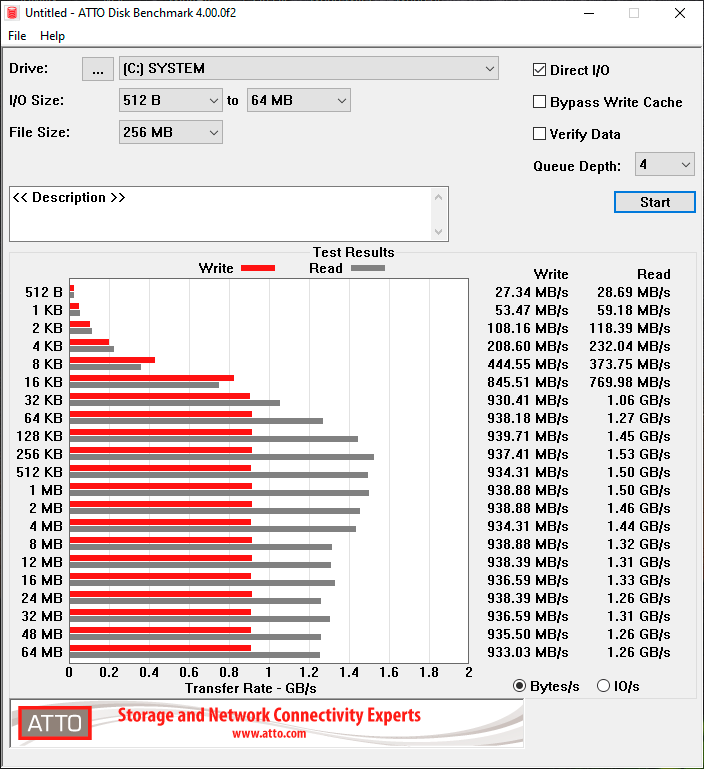The image size is (704, 769).
Task: Click the Storage and Network Connectivity Experts banner text
Action: (x=269, y=715)
